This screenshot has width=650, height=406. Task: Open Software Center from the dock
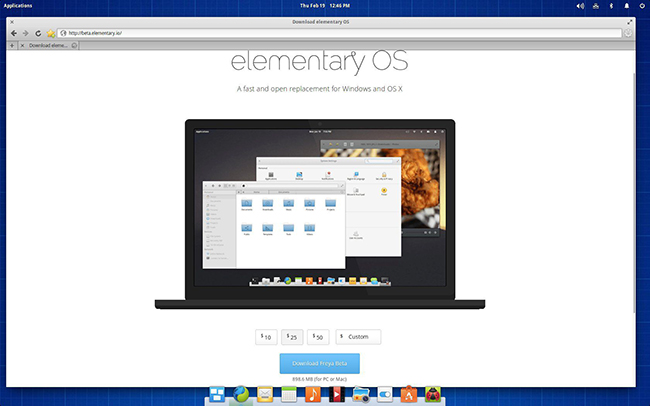click(409, 394)
